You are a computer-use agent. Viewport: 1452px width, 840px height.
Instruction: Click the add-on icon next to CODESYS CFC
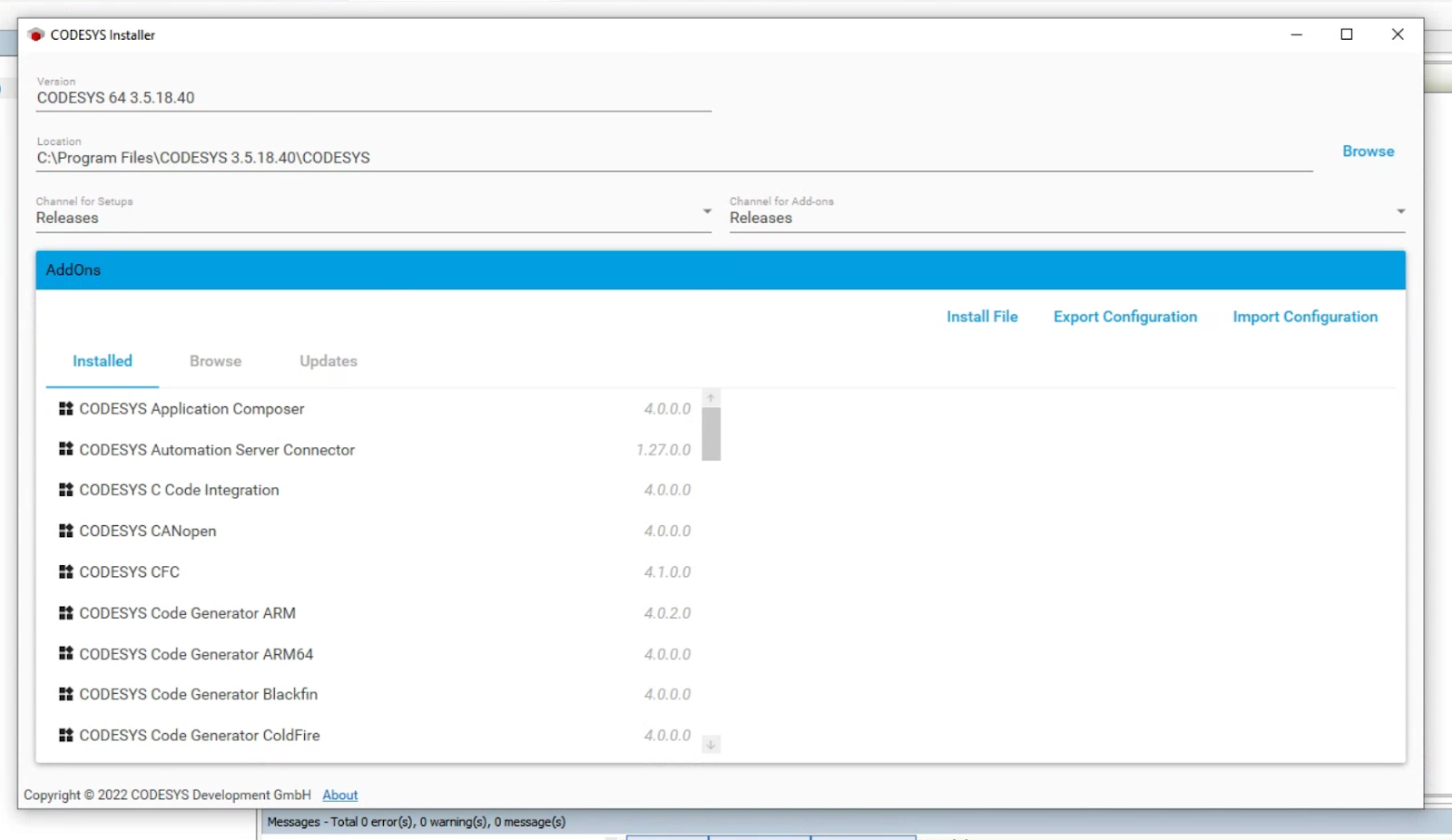coord(65,571)
